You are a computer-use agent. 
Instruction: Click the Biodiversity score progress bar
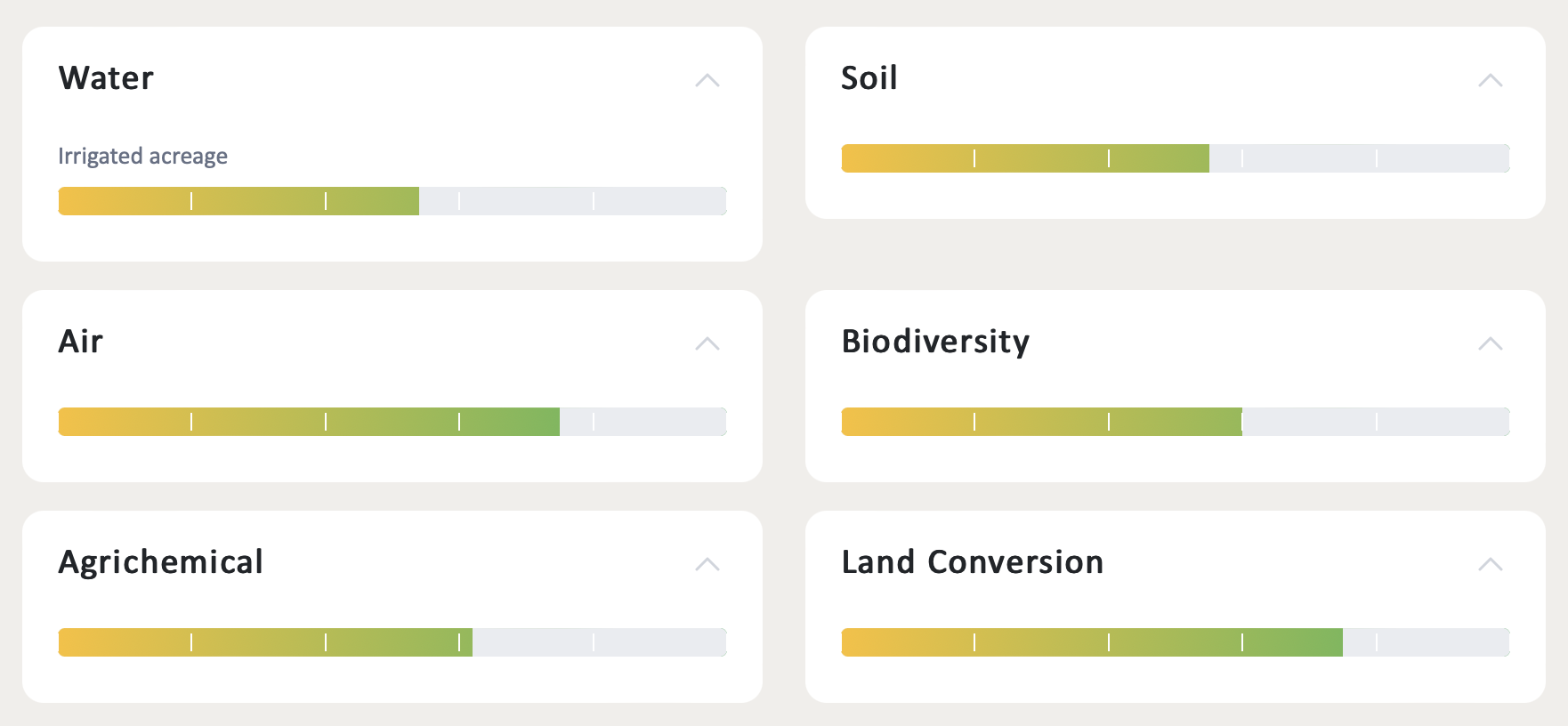1176,422
